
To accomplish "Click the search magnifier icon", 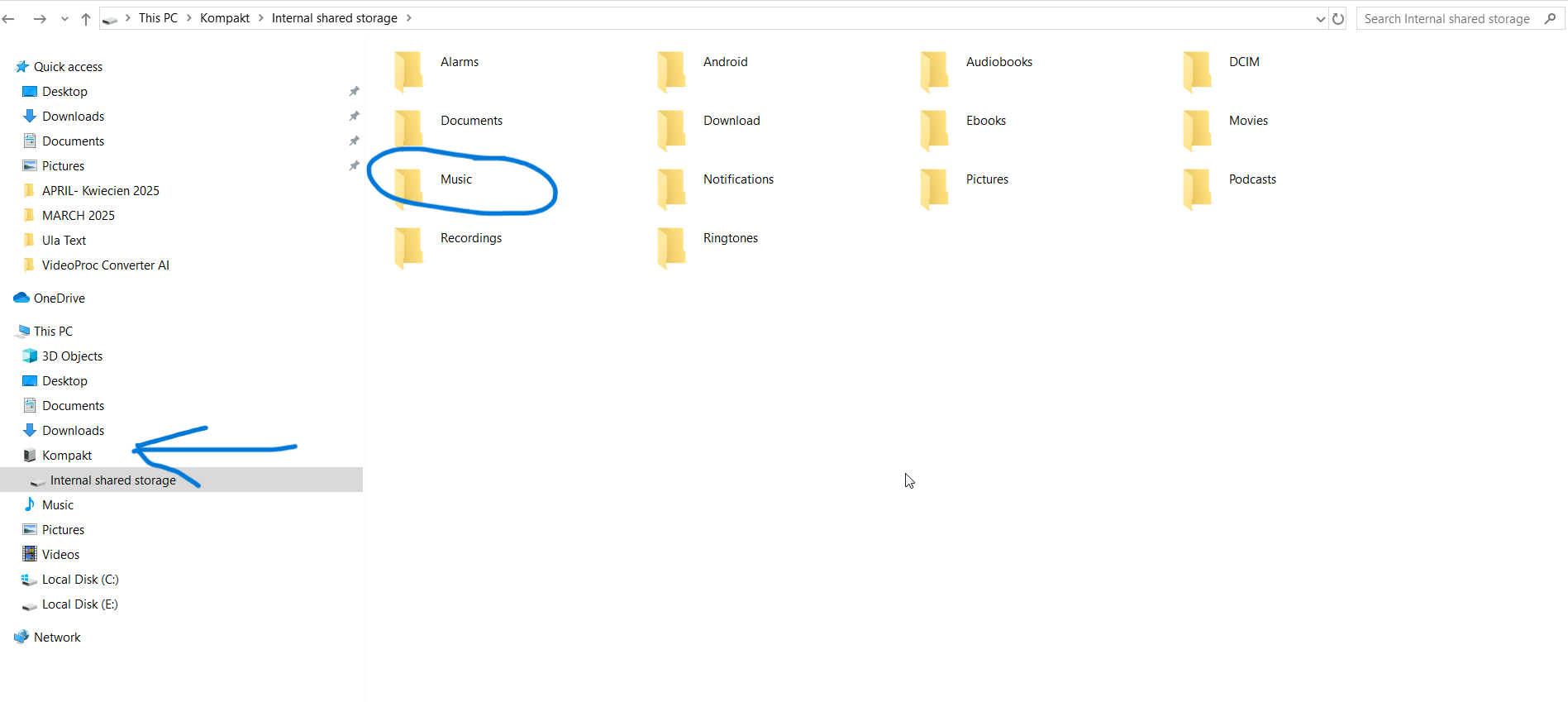I will point(1550,18).
